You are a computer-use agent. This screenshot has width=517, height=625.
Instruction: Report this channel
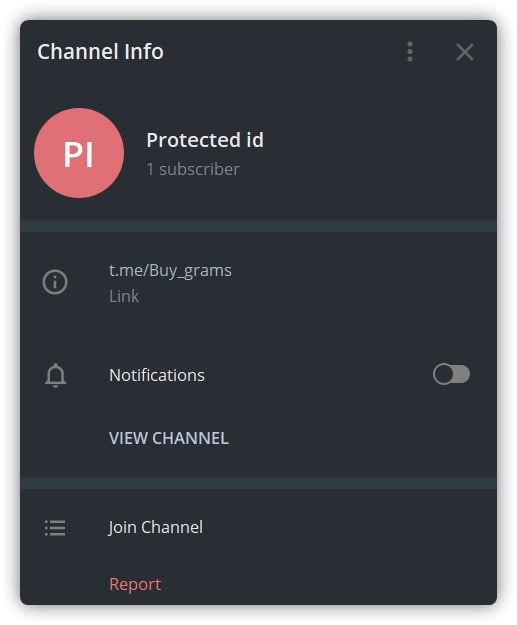[x=135, y=584]
